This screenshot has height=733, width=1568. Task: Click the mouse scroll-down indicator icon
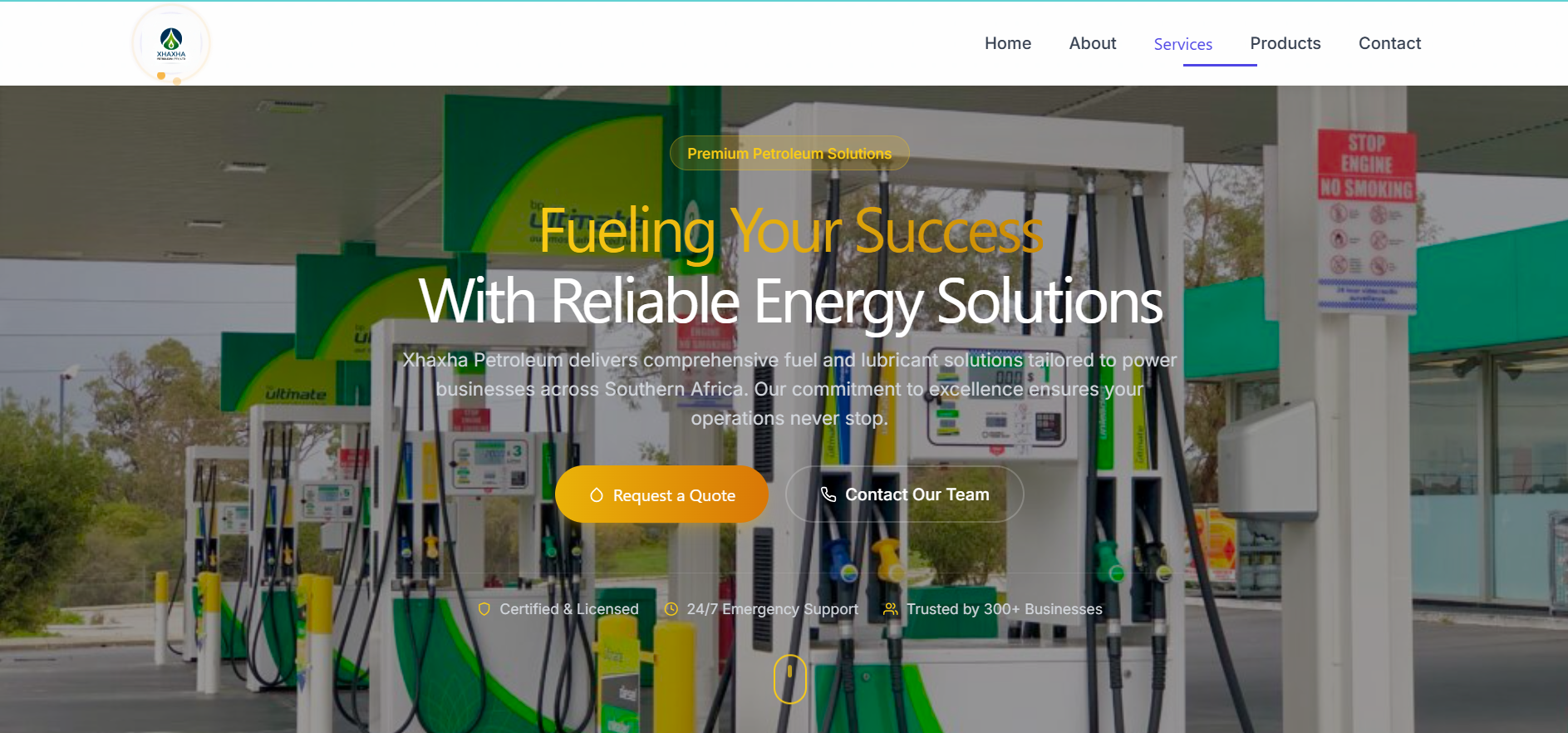click(790, 679)
